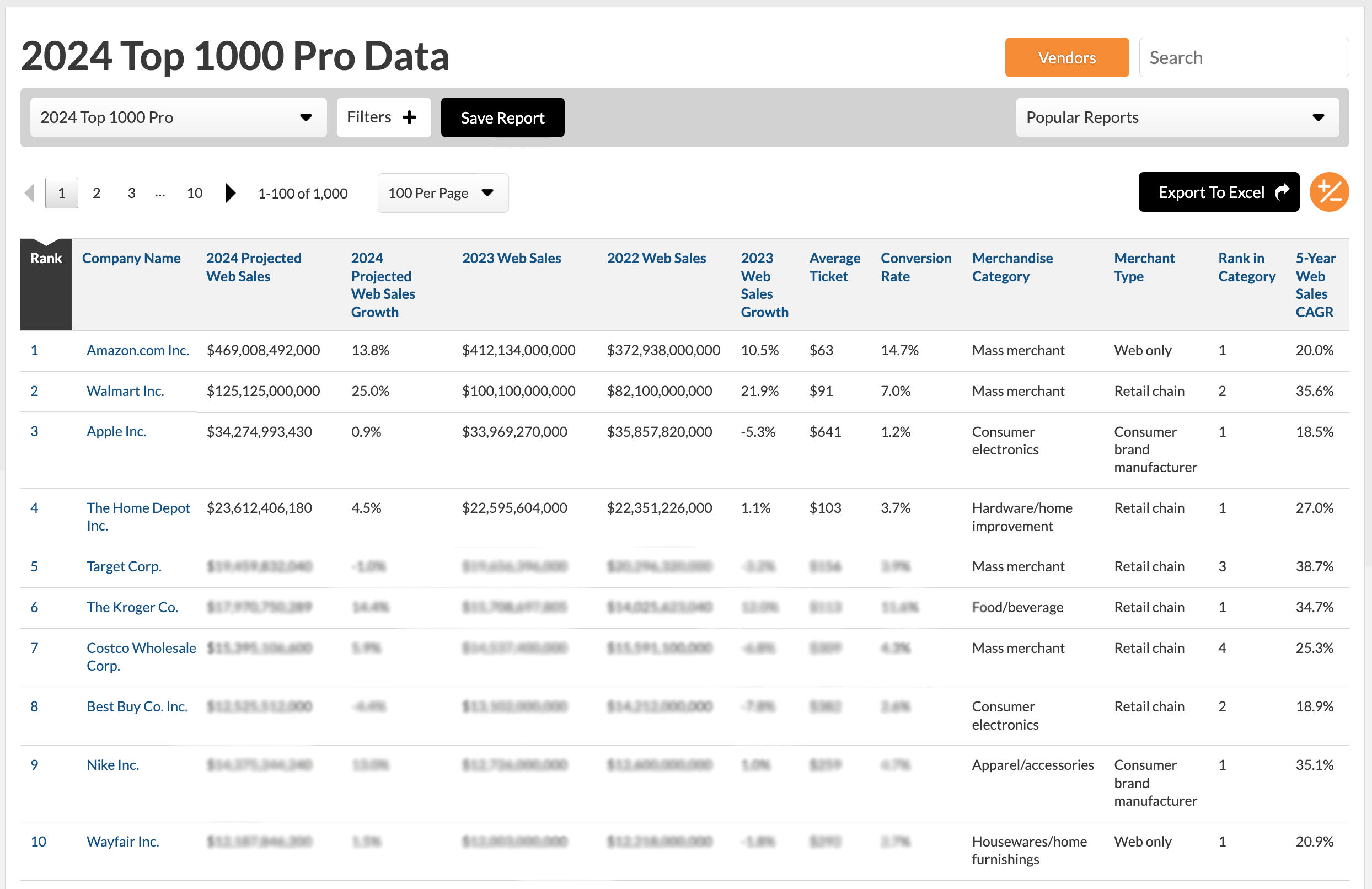Image resolution: width=1372 pixels, height=889 pixels.
Task: Select Walmart's $100,100,000,000 2023 web sales cell
Action: (x=518, y=391)
